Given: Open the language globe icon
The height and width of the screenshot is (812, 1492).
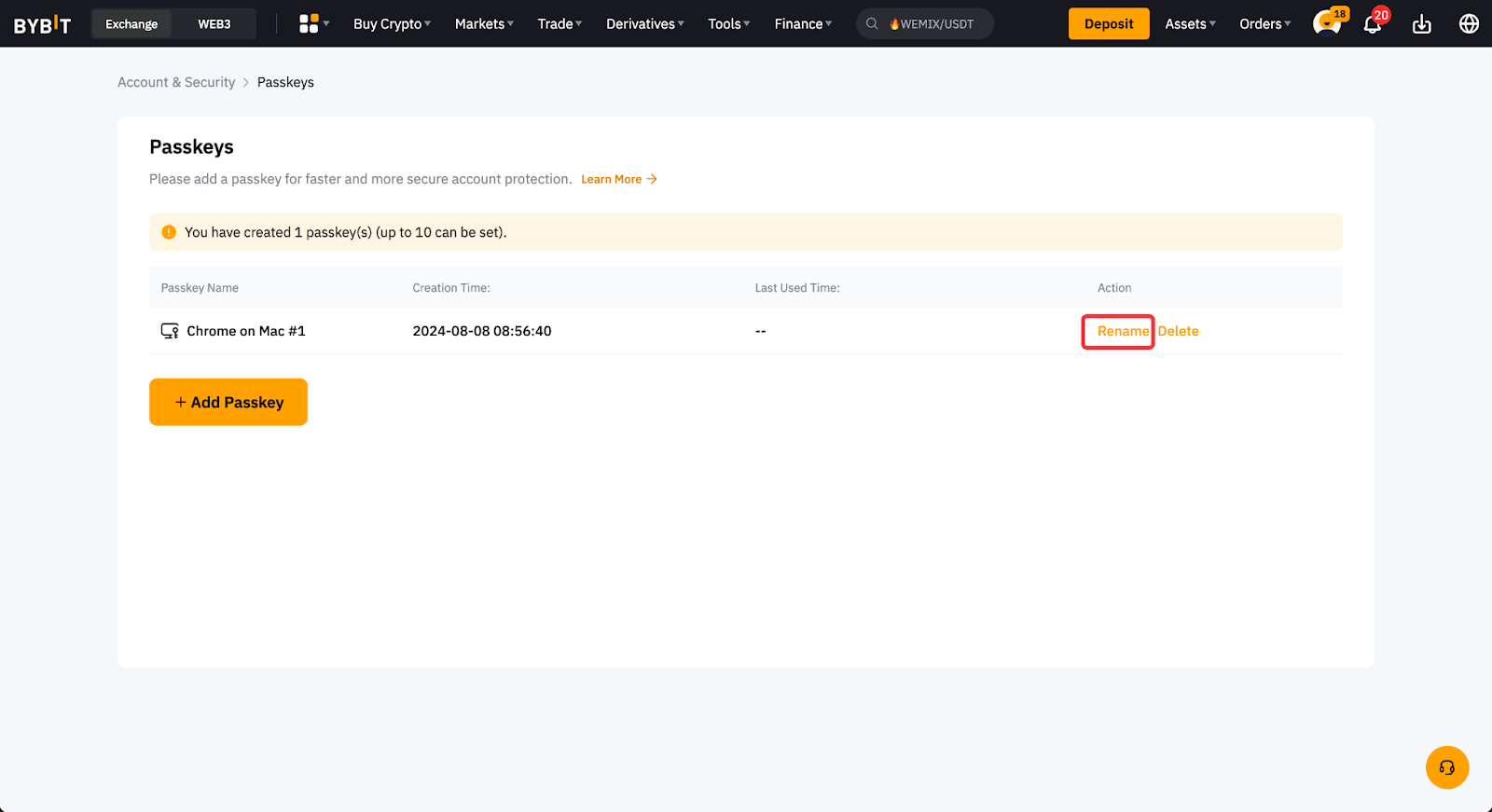Looking at the screenshot, I should 1469,24.
